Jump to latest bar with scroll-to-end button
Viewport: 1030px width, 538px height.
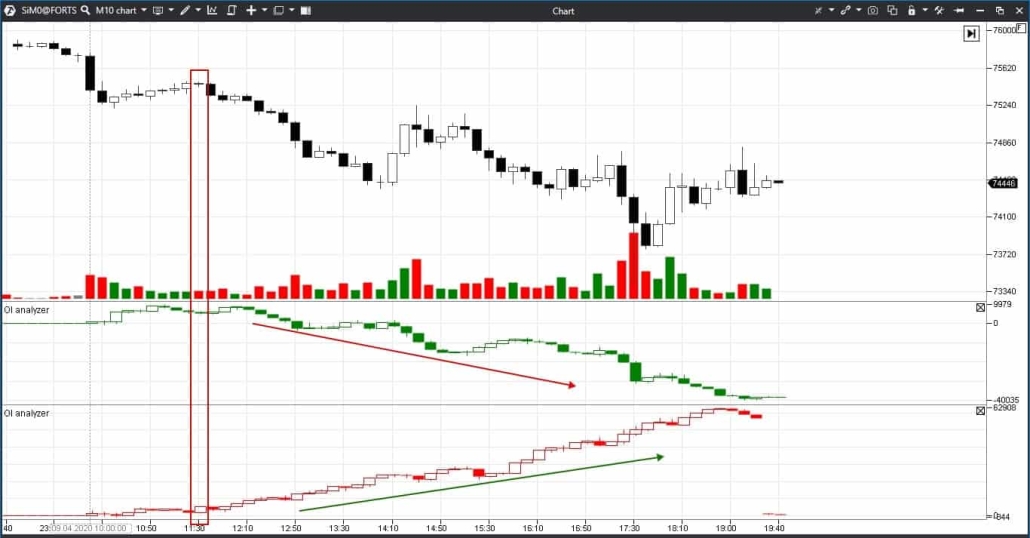pyautogui.click(x=971, y=34)
